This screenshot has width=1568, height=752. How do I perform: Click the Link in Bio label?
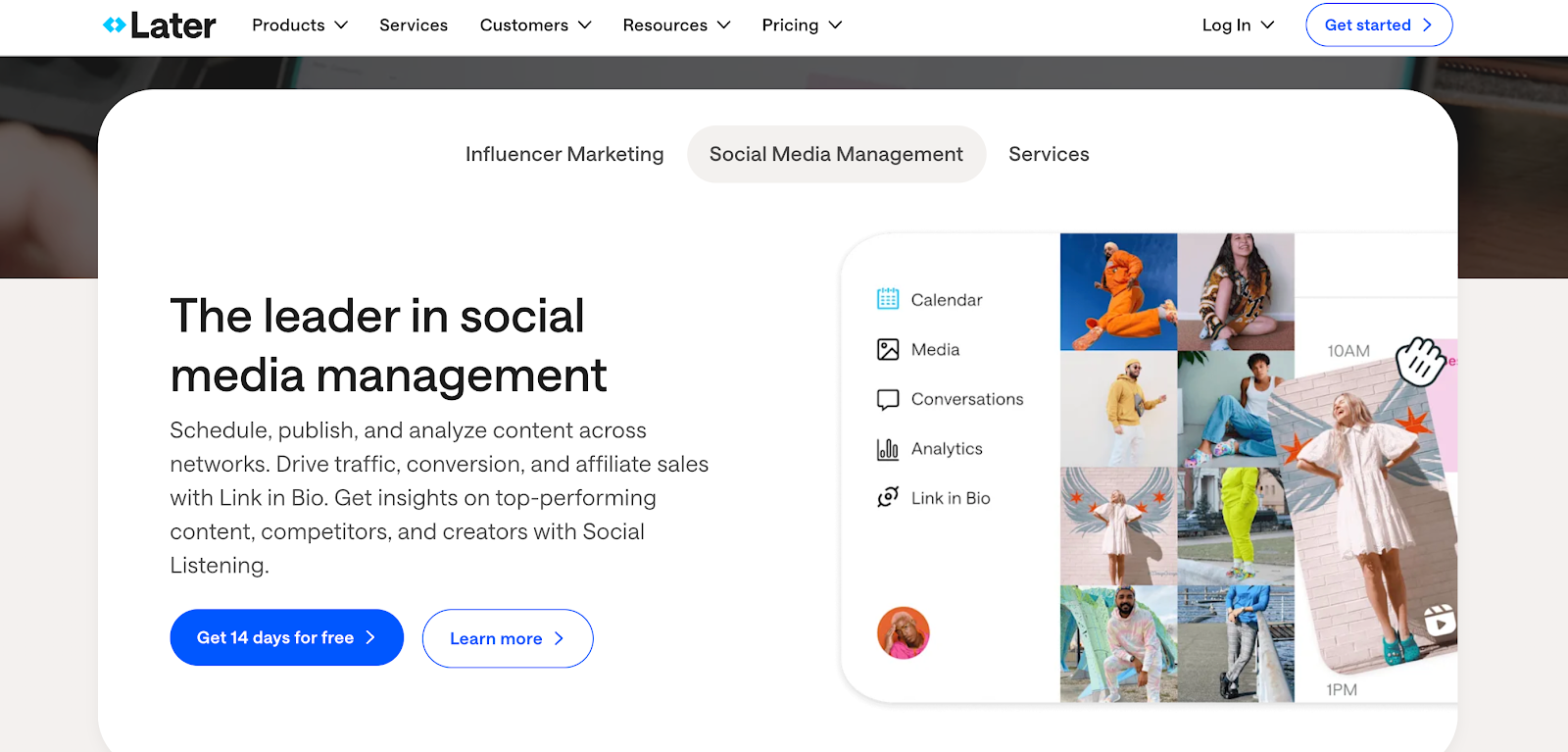click(x=951, y=498)
